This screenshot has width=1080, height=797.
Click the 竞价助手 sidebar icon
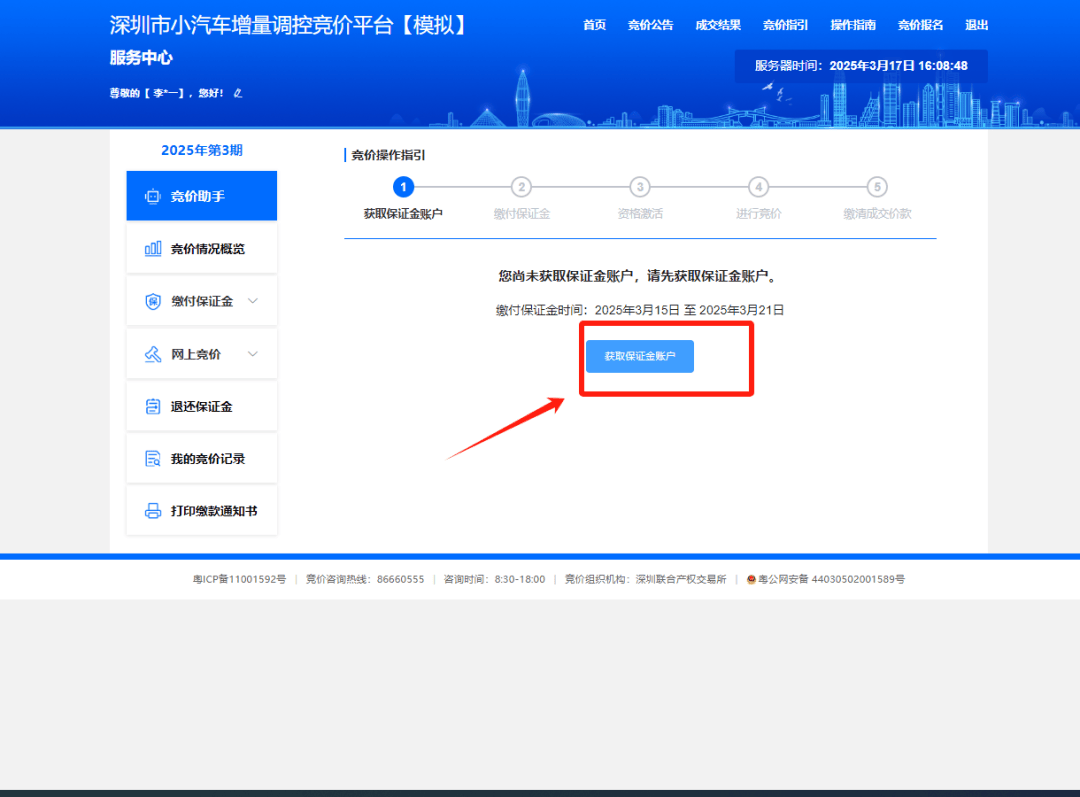pyautogui.click(x=153, y=196)
